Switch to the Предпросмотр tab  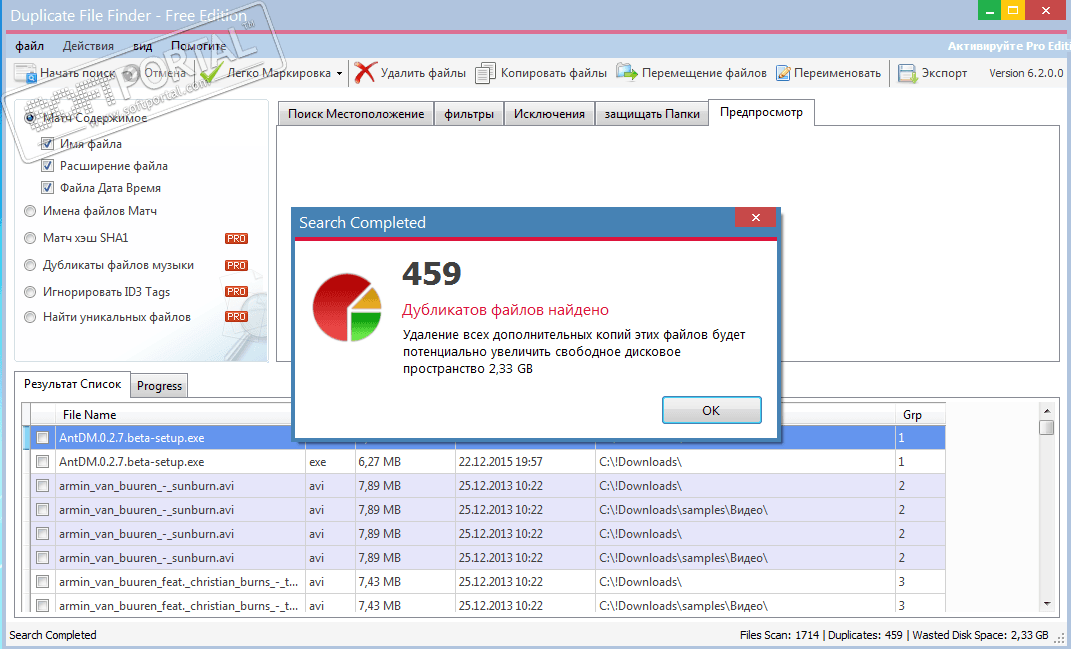point(761,112)
